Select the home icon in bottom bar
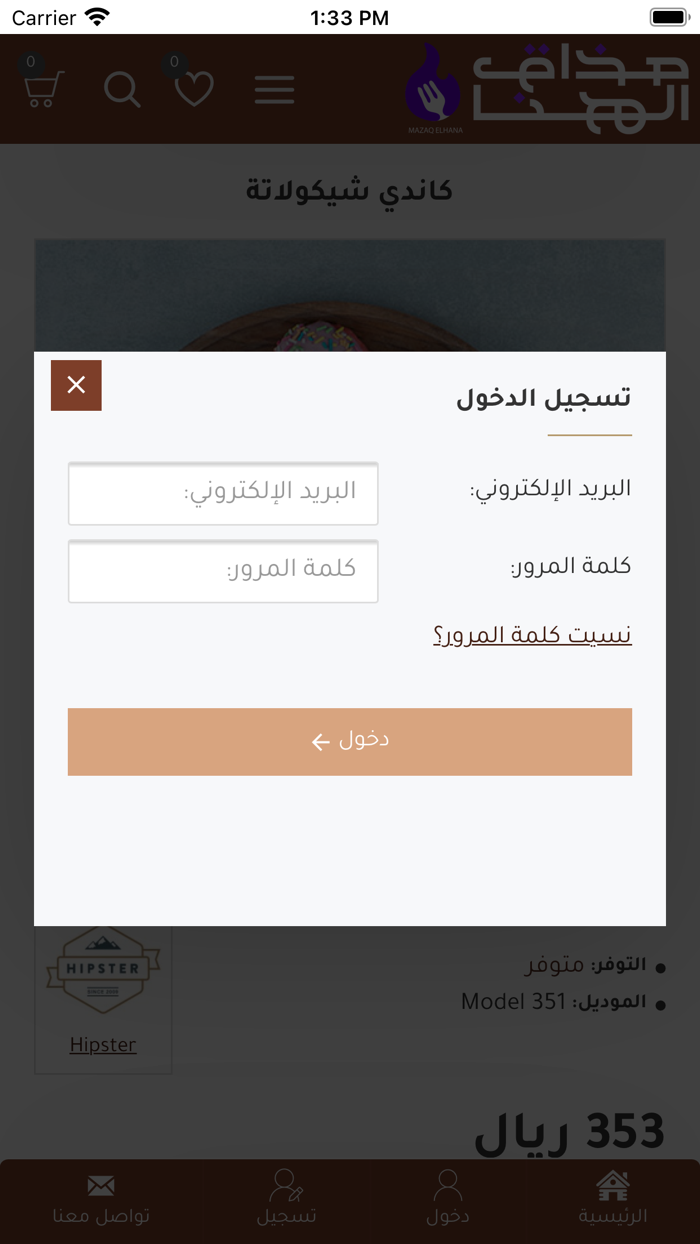The height and width of the screenshot is (1244, 700). (x=614, y=1186)
